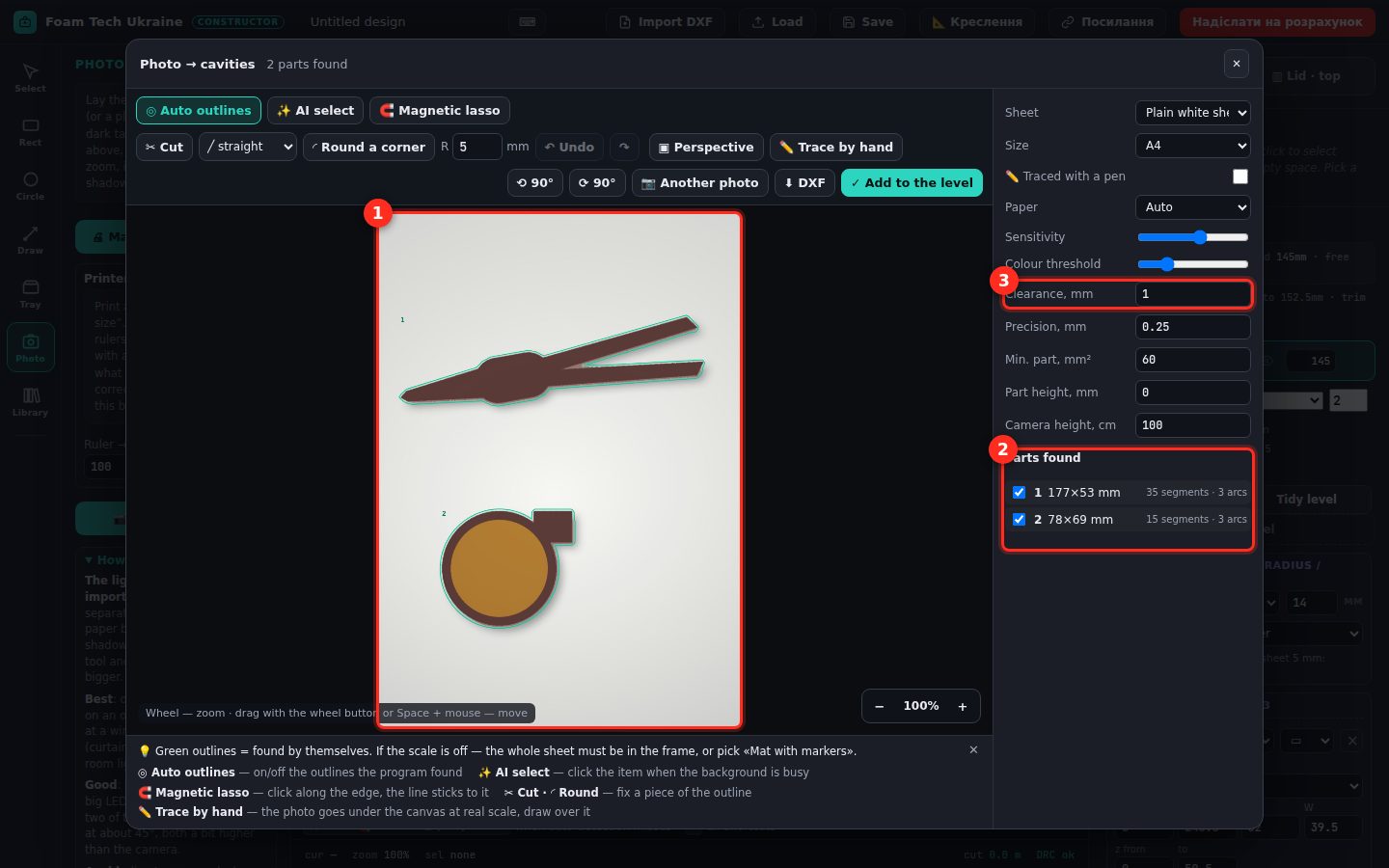Open the Size dropdown showing A4
Screen dimensions: 1389x868
pyautogui.click(x=1193, y=146)
